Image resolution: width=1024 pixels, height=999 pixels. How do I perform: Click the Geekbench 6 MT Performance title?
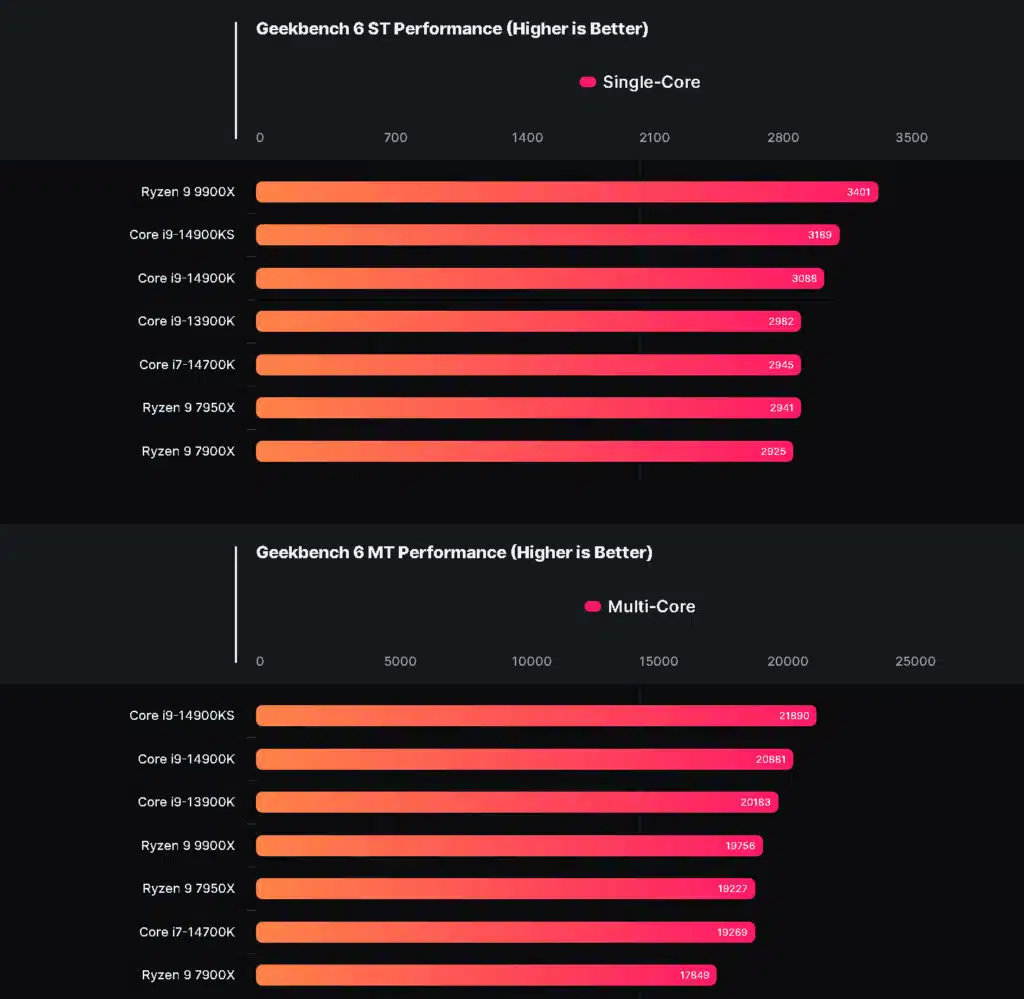[454, 553]
